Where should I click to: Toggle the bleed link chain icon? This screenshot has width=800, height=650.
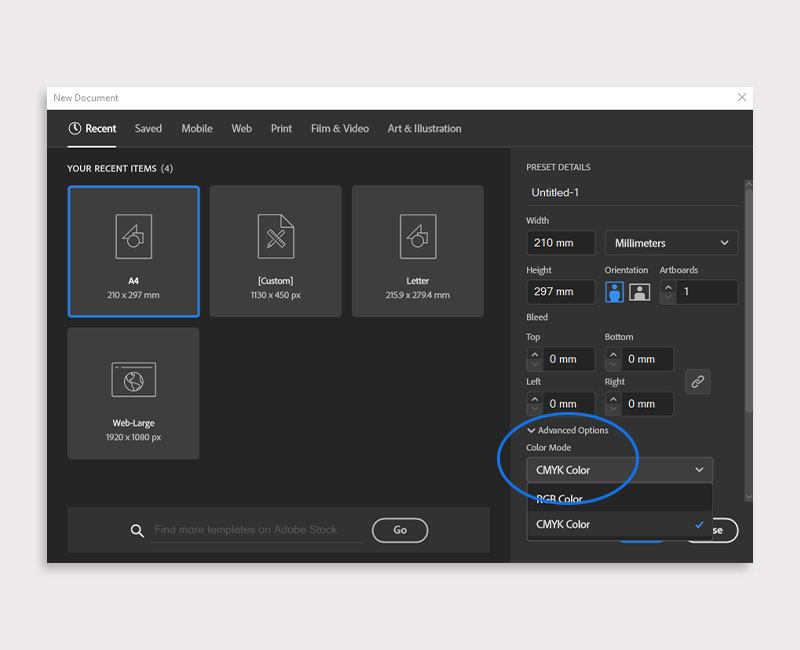[x=697, y=381]
